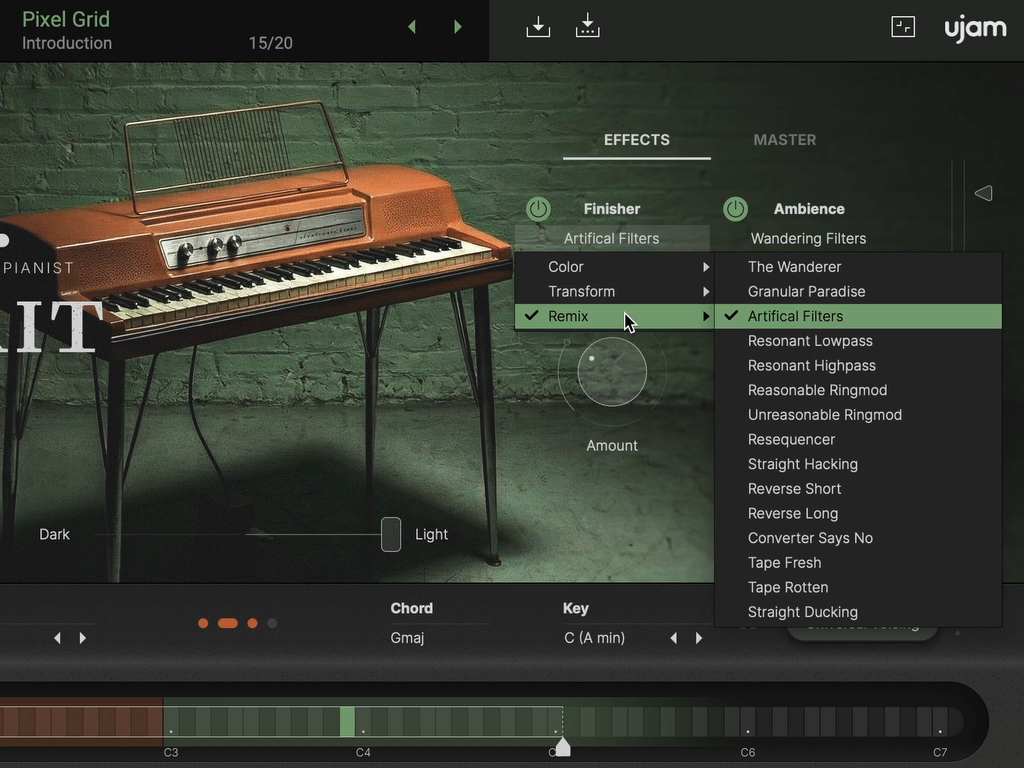Expand the Remix submenu

click(615, 316)
